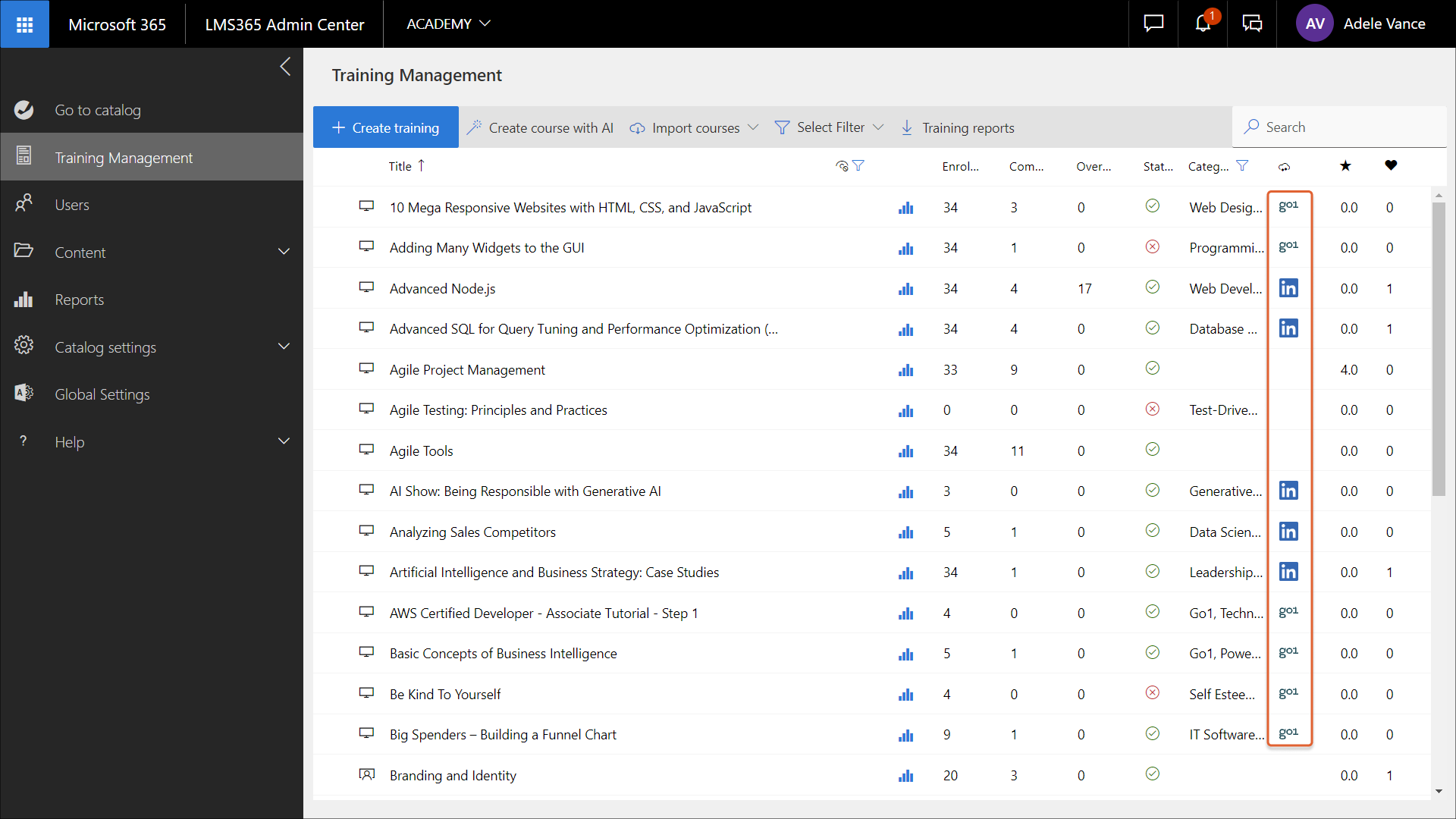This screenshot has width=1456, height=819.
Task: Click the Go1 icon on the Be Kind To Yourself row
Action: tap(1288, 693)
